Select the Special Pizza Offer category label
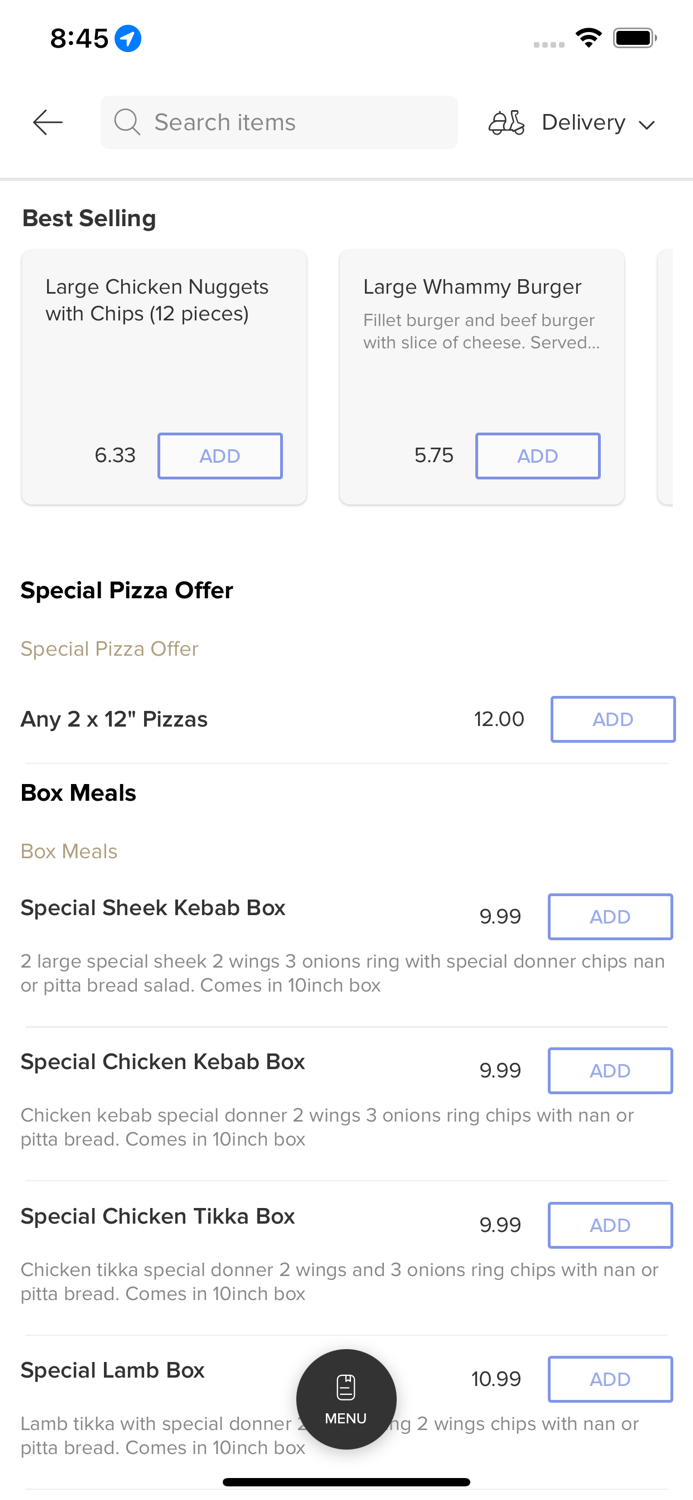The image size is (693, 1500). [110, 649]
